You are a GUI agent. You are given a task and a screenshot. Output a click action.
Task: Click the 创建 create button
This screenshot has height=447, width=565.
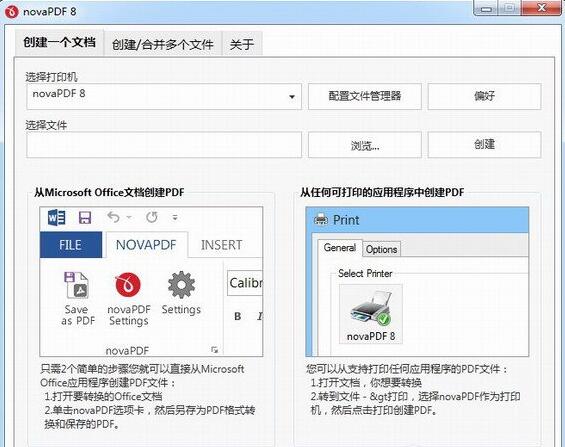point(484,145)
